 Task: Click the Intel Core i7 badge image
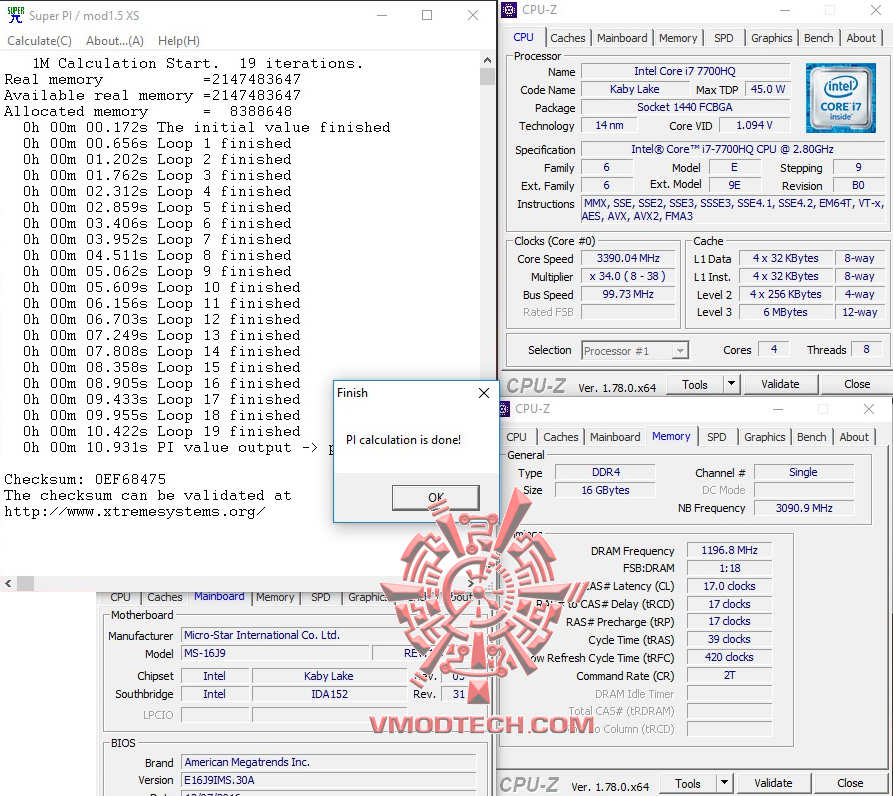pyautogui.click(x=841, y=98)
